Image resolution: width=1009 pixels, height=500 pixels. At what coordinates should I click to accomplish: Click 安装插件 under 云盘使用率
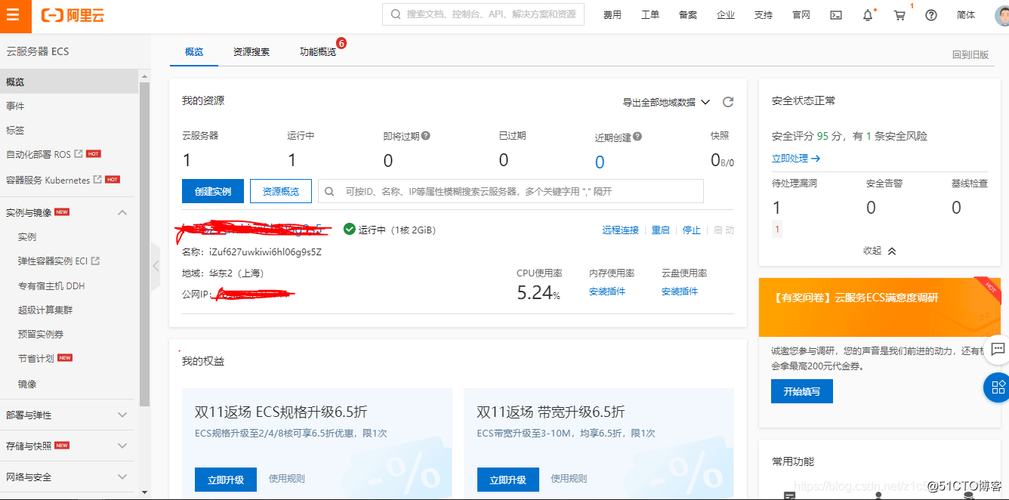pyautogui.click(x=680, y=292)
